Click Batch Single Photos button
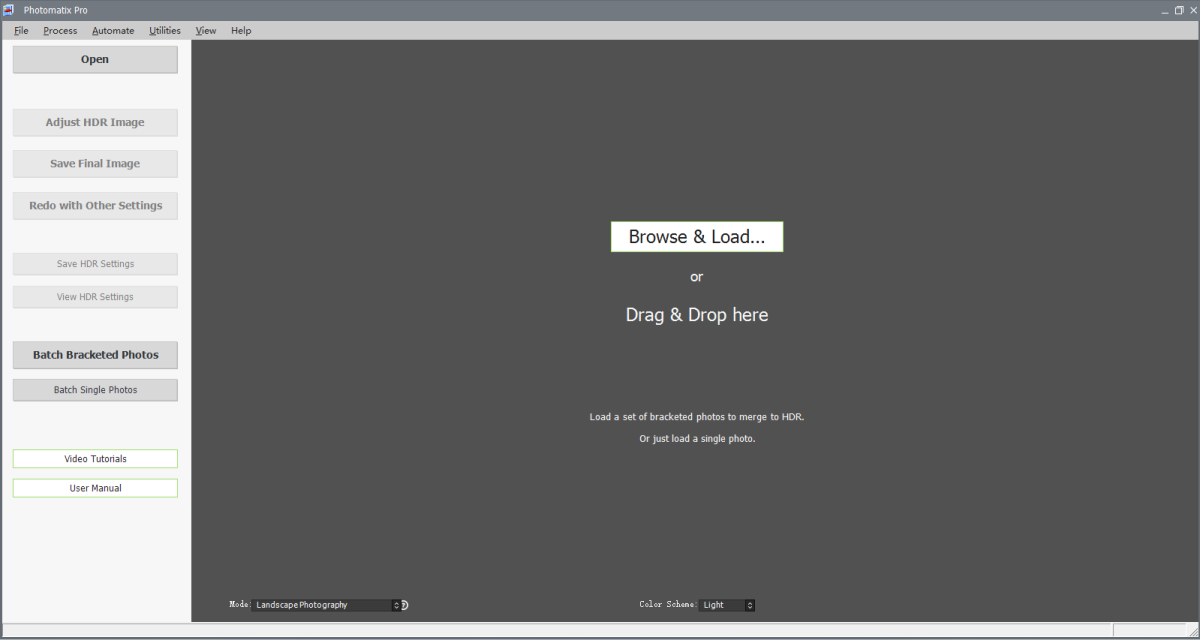Screen dimensions: 1200x640 (95, 390)
